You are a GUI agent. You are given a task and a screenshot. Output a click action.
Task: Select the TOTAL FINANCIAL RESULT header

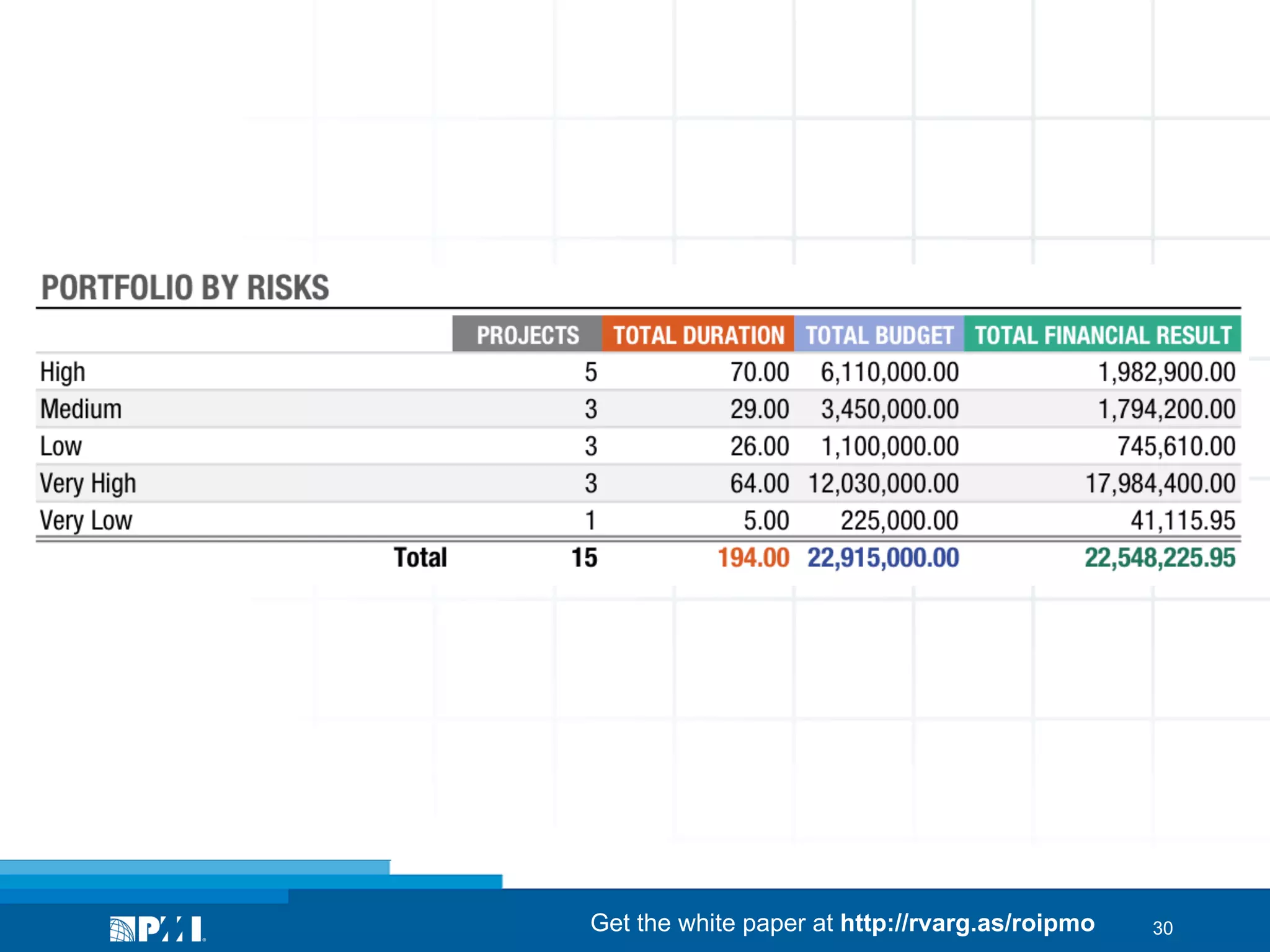1103,335
